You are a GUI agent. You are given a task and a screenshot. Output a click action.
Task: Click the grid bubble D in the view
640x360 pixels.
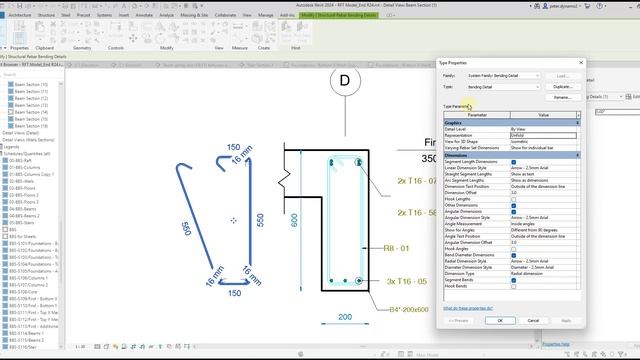(345, 80)
